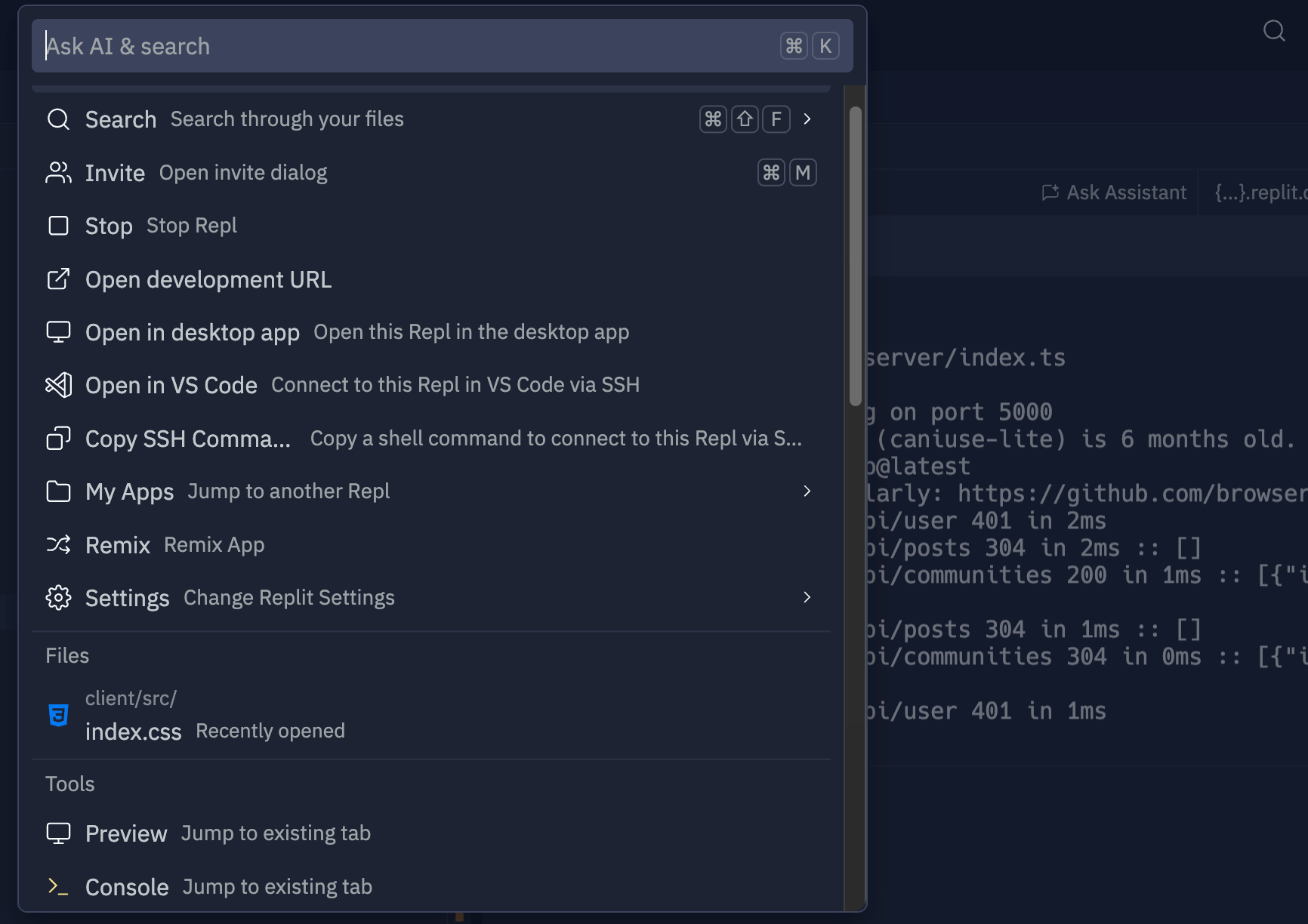Click '(caniuse-lite) is 6 months old.' line
The width and height of the screenshot is (1308, 924).
pos(1085,439)
